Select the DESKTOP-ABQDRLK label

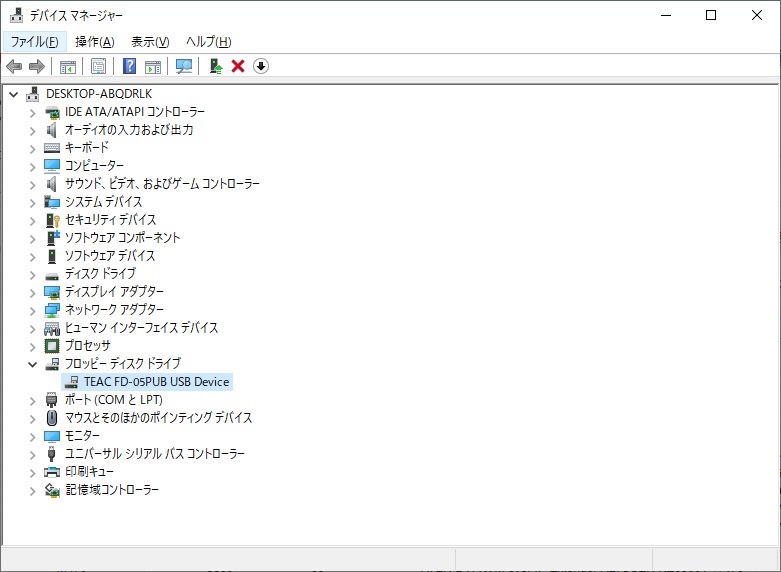pos(99,94)
